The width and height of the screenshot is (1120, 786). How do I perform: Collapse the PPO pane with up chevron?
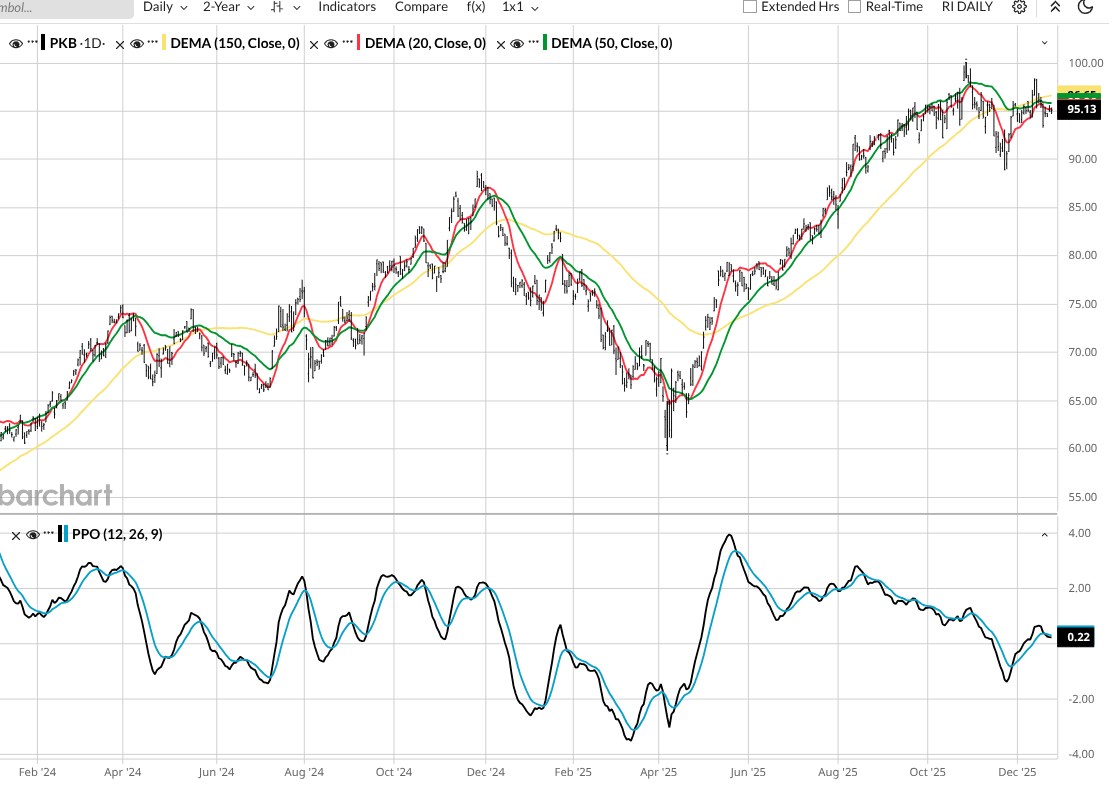click(x=1044, y=534)
